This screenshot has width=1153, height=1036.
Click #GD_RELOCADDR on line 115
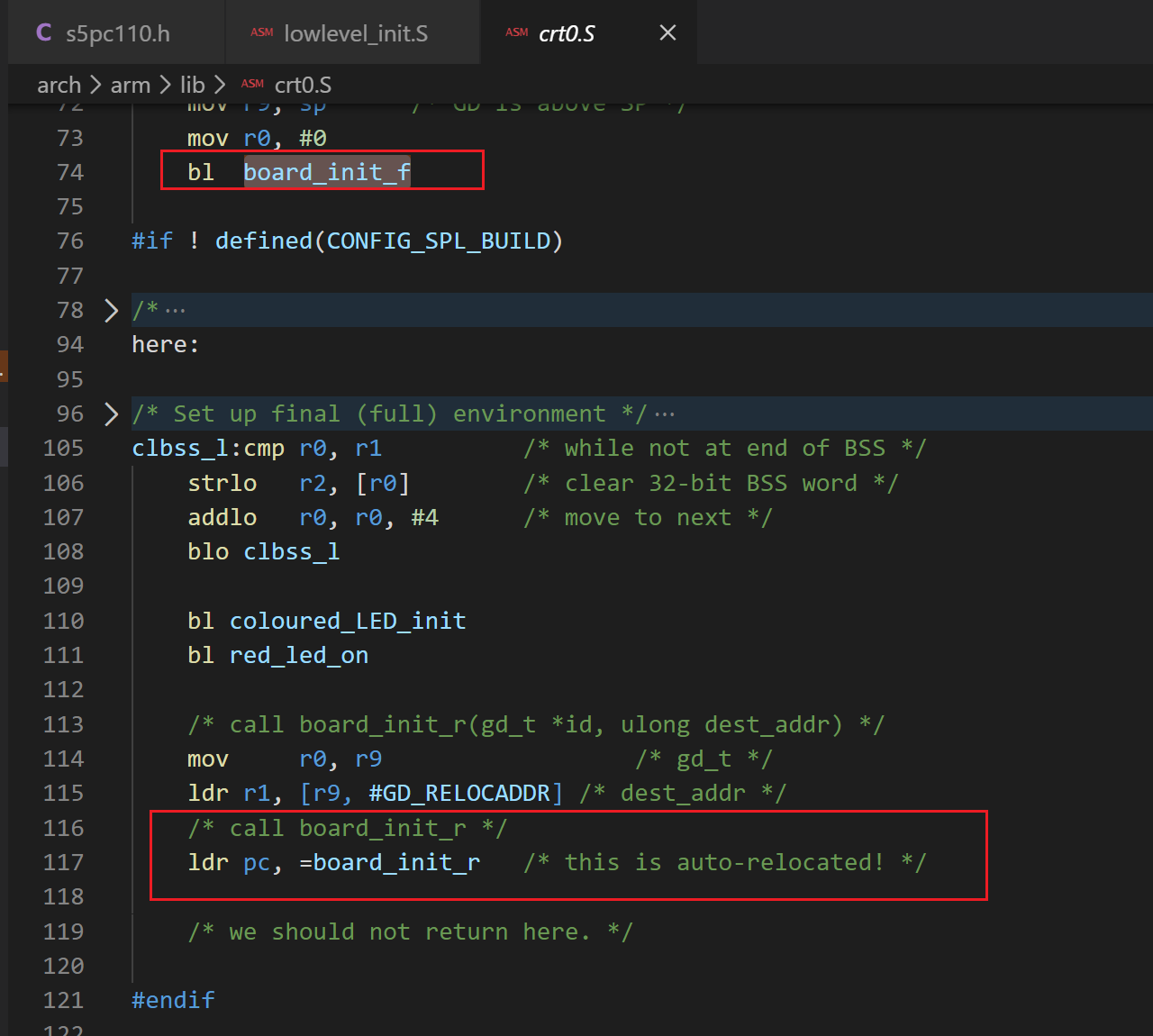pos(459,793)
